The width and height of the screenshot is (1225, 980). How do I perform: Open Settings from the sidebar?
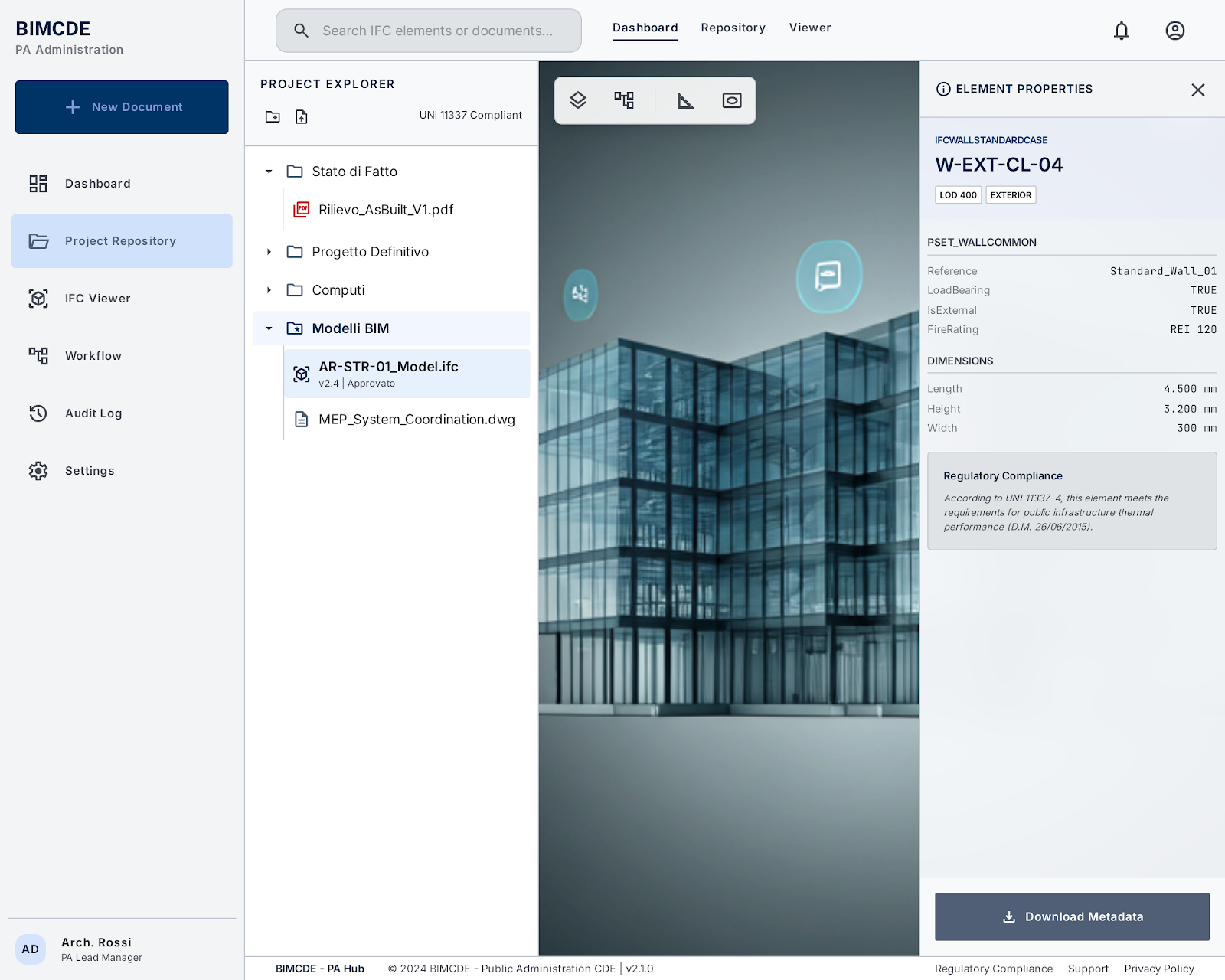(122, 471)
